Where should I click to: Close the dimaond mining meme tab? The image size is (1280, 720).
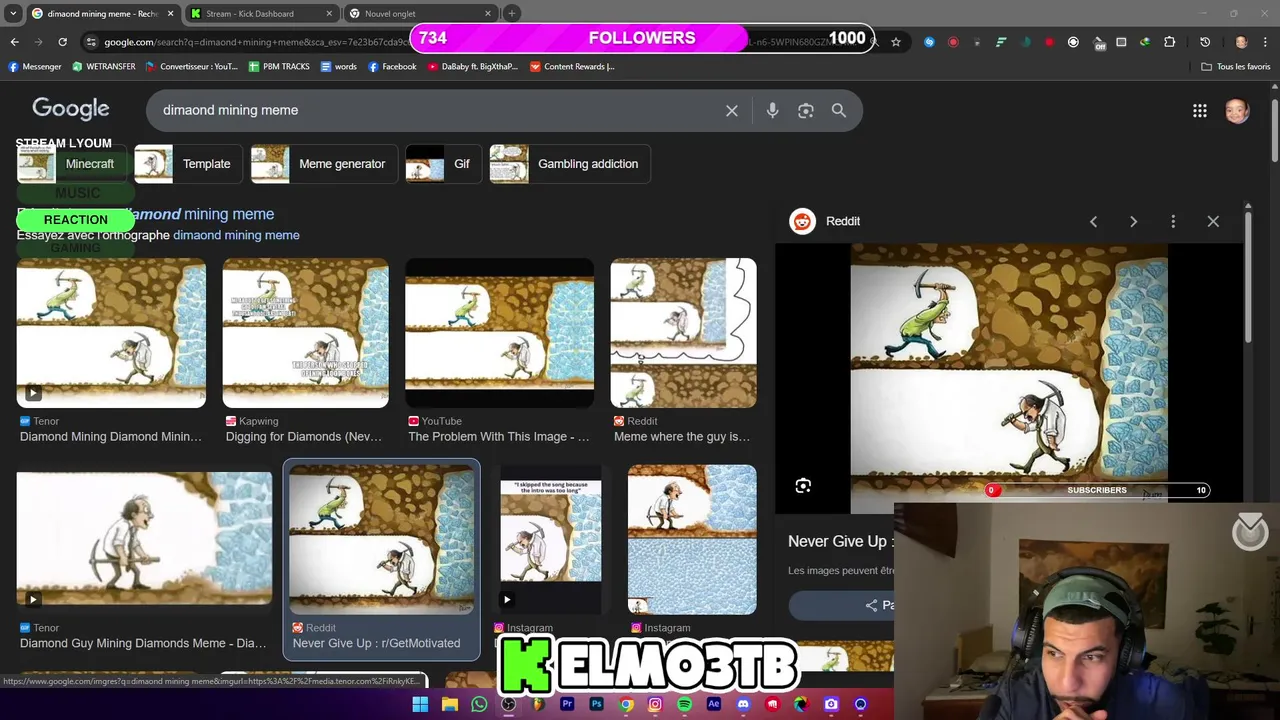[170, 14]
